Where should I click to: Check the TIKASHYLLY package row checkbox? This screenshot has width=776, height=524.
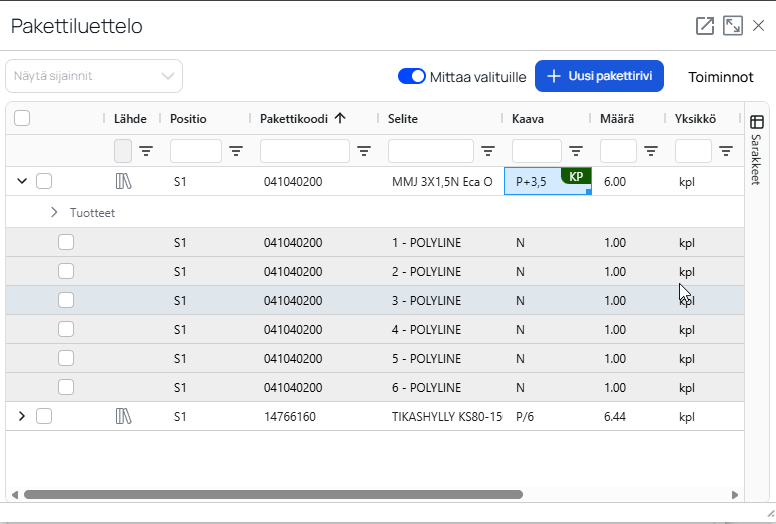pos(44,416)
